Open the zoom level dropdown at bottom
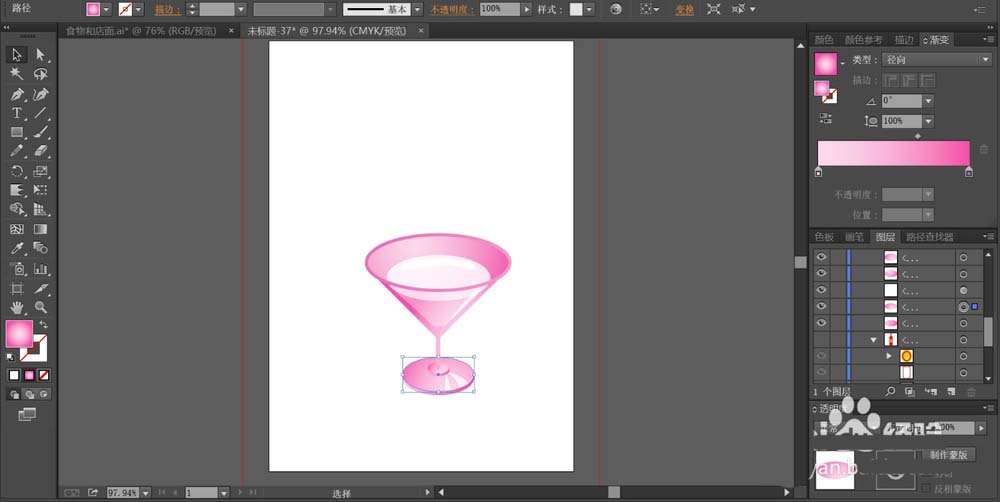The height and width of the screenshot is (502, 1000). (146, 492)
